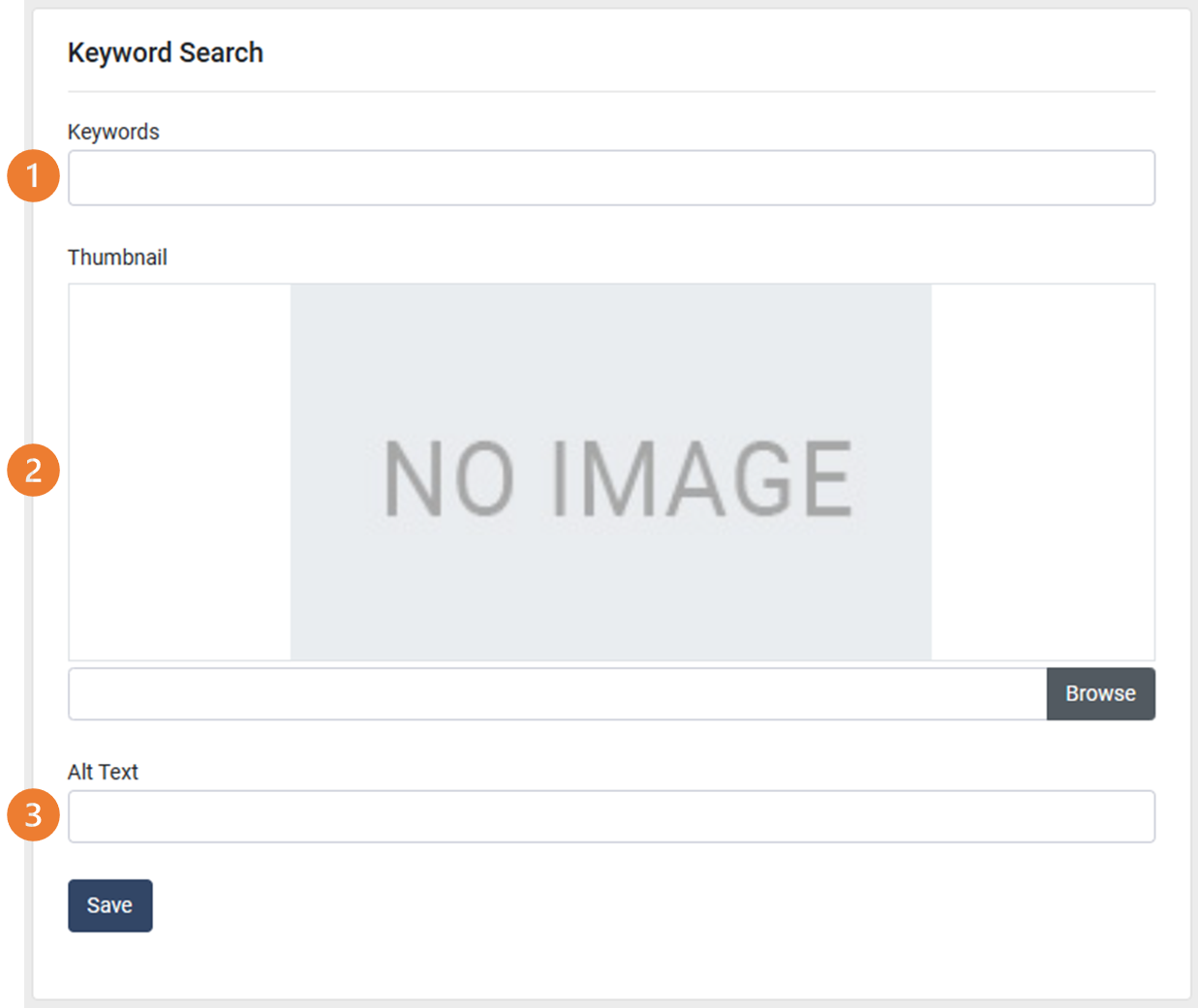Select the Alt Text input field
Image resolution: width=1198 pixels, height=1008 pixels.
[x=610, y=816]
